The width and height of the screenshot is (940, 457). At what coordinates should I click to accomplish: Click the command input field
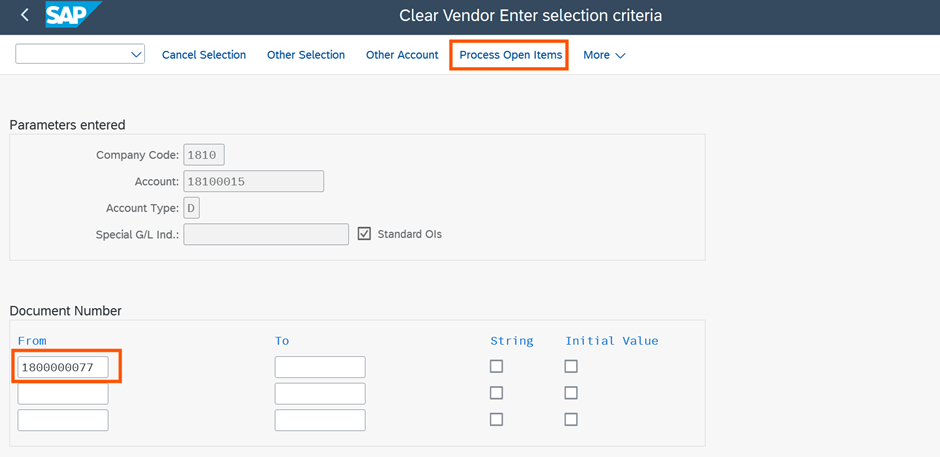coord(72,54)
